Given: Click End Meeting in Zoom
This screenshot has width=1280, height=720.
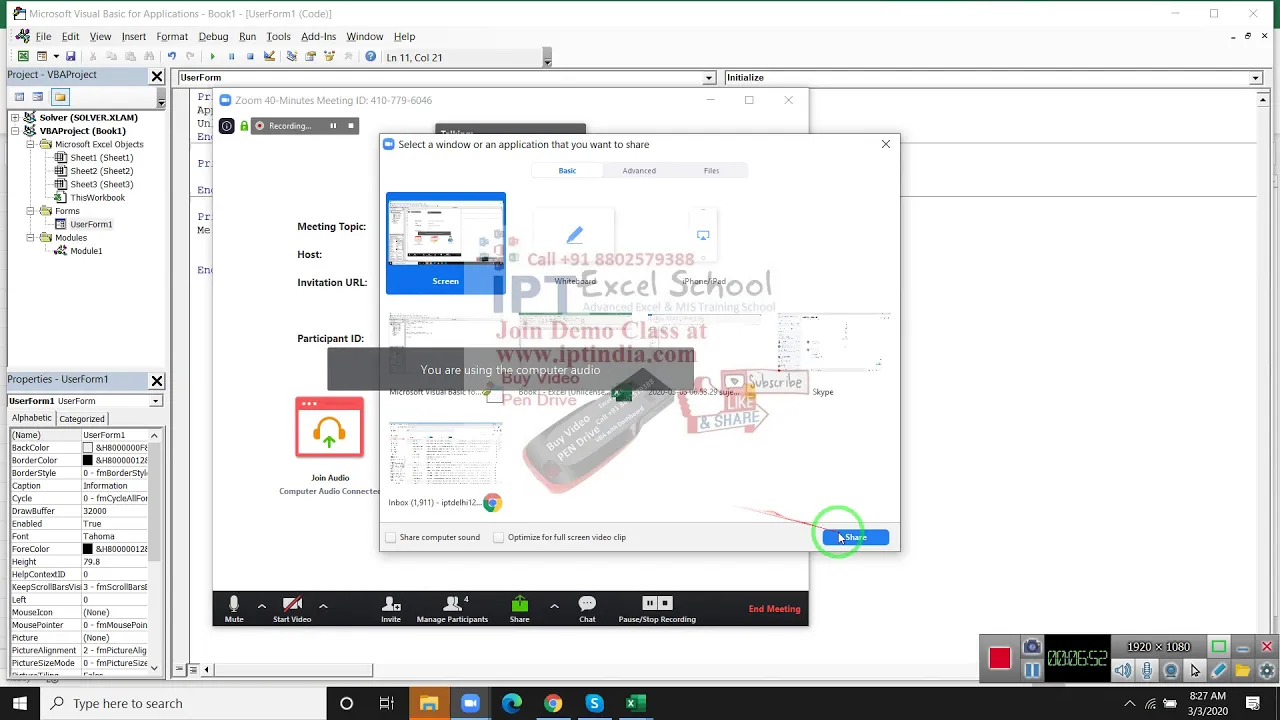Looking at the screenshot, I should pos(774,609).
